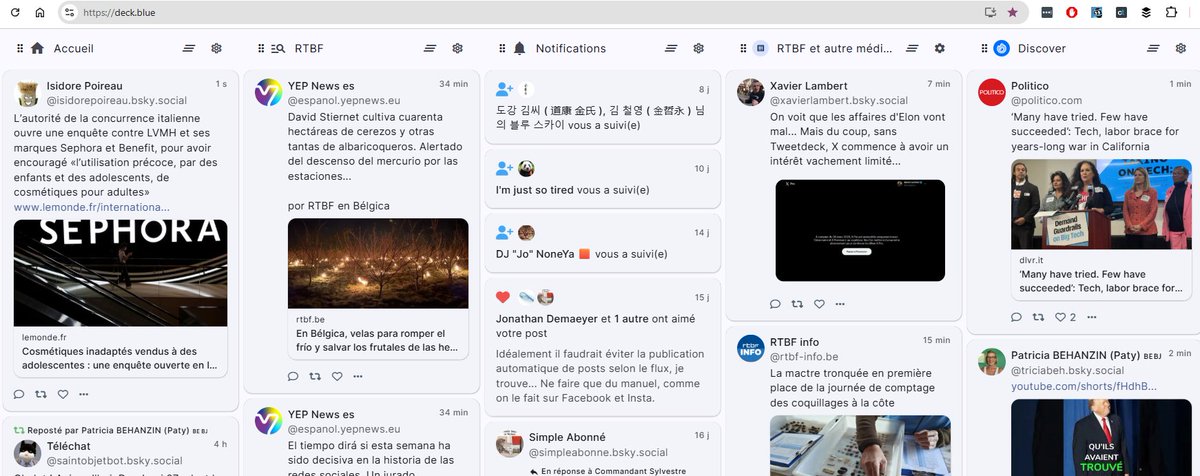1200x476 pixels.
Task: Open the Simple Abonné profile name
Action: [567, 437]
